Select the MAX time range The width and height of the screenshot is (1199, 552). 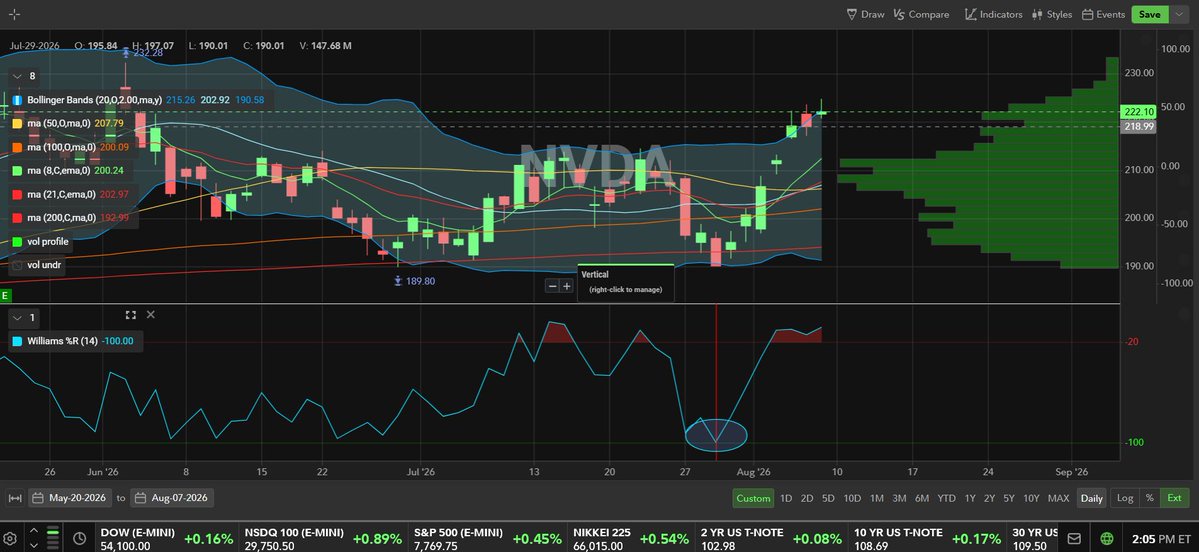click(x=1058, y=498)
